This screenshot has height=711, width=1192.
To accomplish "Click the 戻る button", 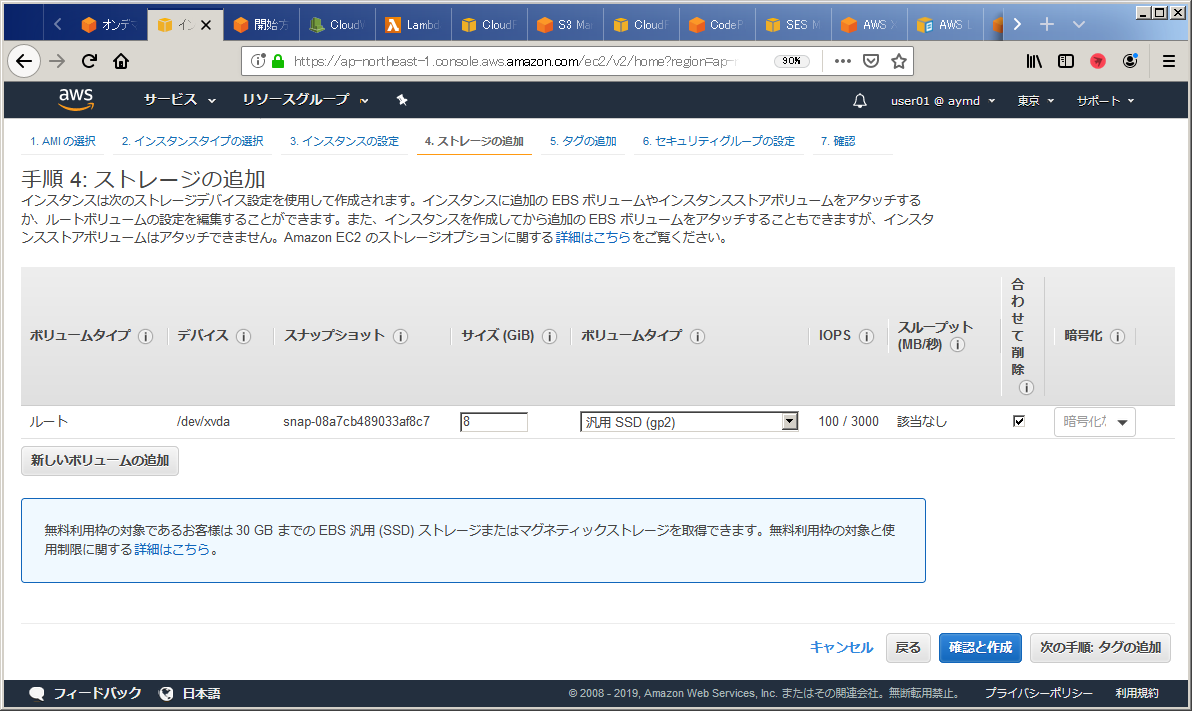I will coord(908,648).
